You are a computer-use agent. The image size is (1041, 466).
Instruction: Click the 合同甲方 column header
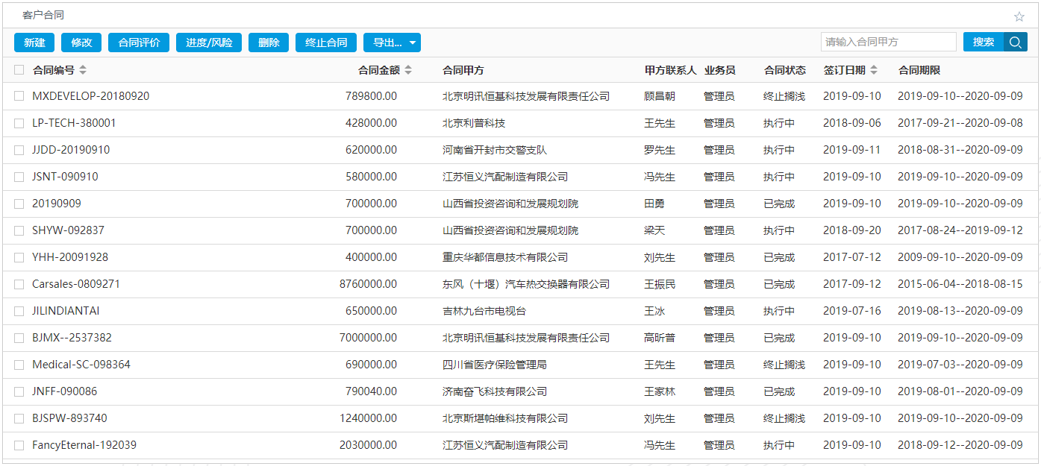point(463,70)
